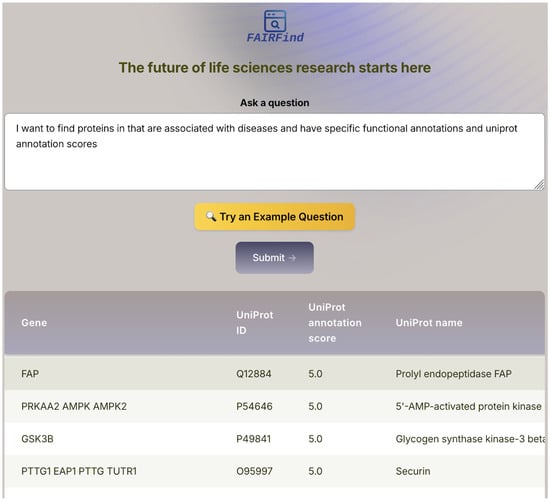Select the PRKAA2 AMPK AMPK2 row

click(x=275, y=406)
